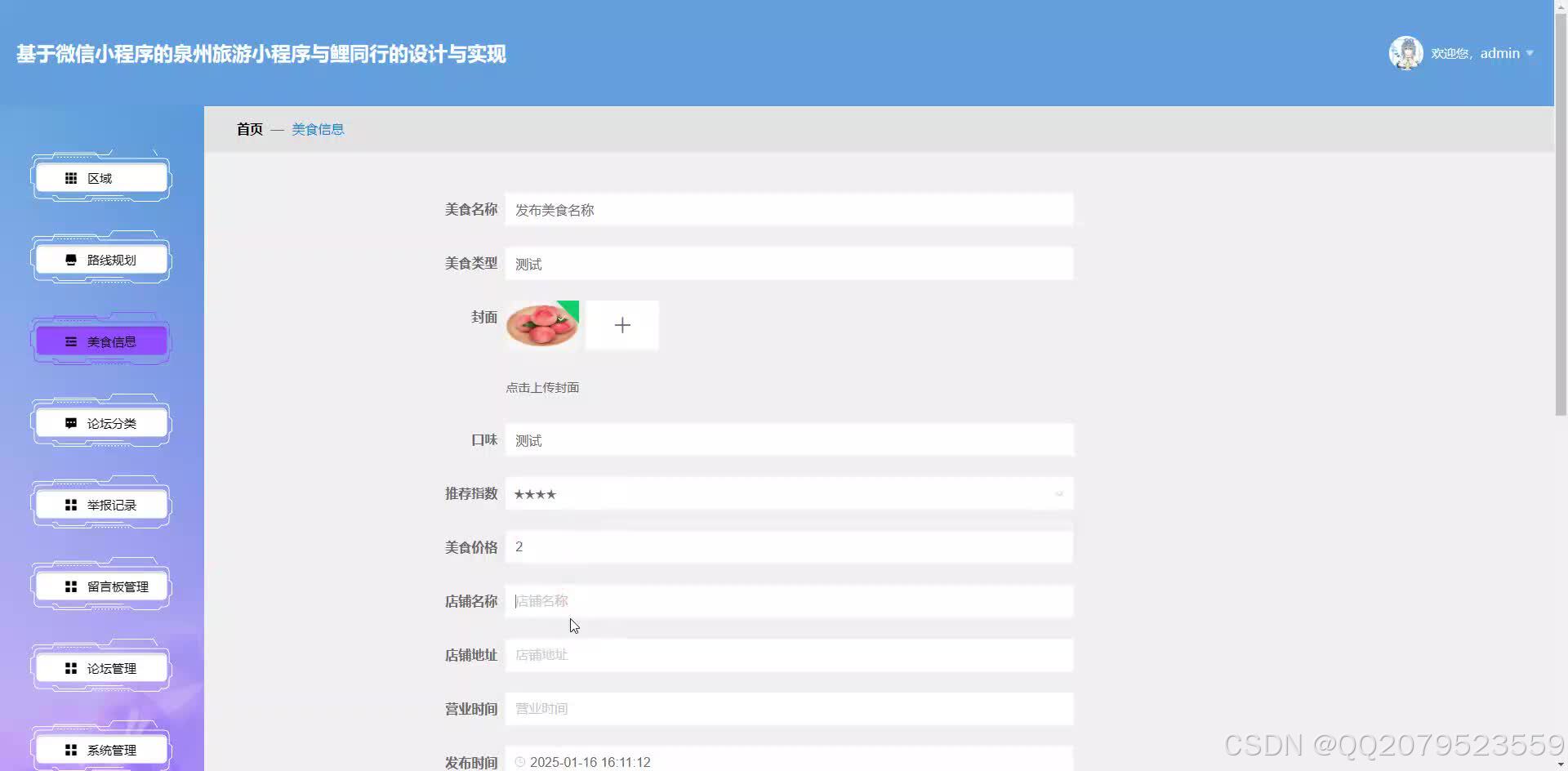Select the 美食信息 list icon

(x=69, y=341)
